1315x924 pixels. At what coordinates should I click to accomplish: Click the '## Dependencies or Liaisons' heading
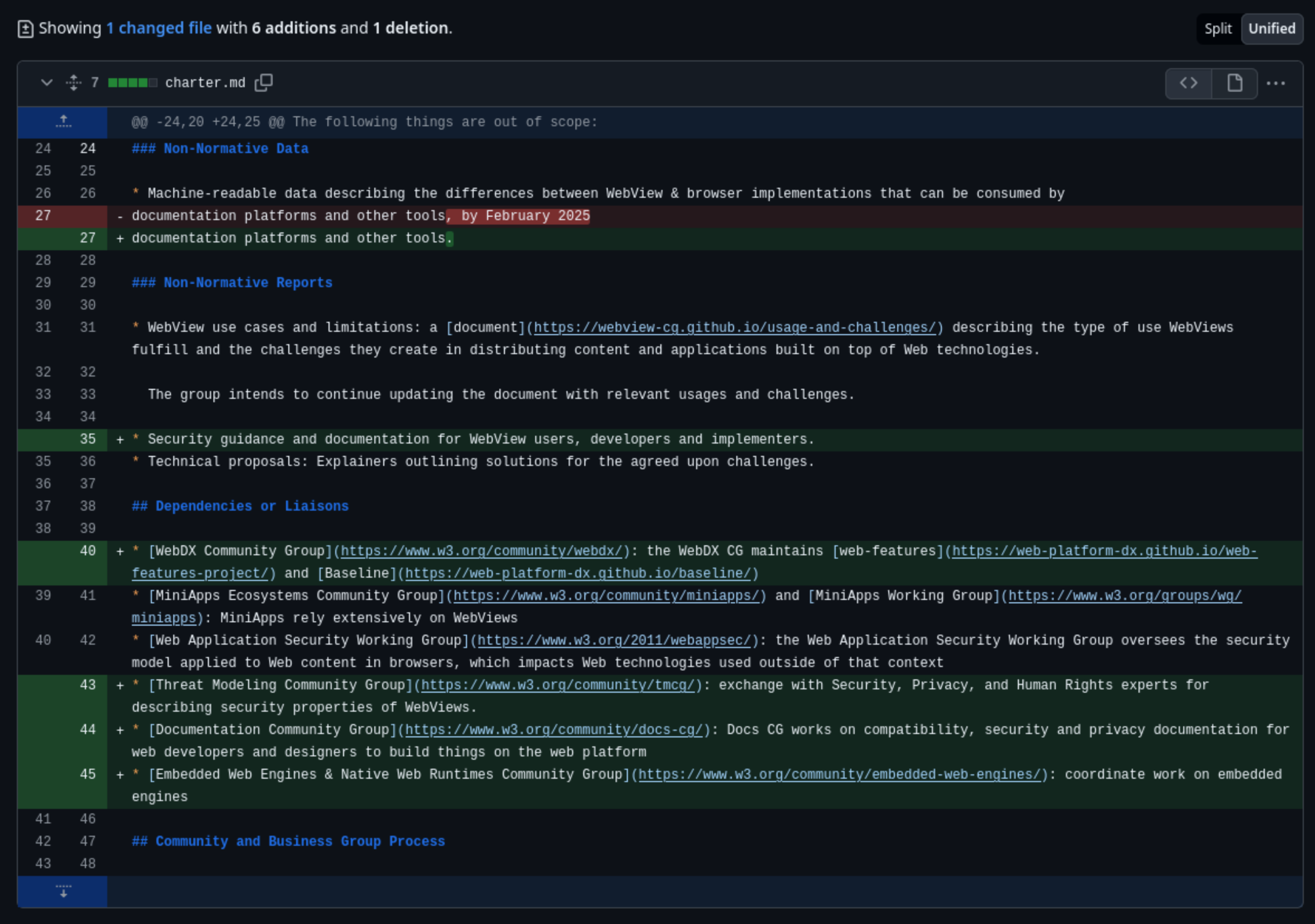click(x=240, y=506)
